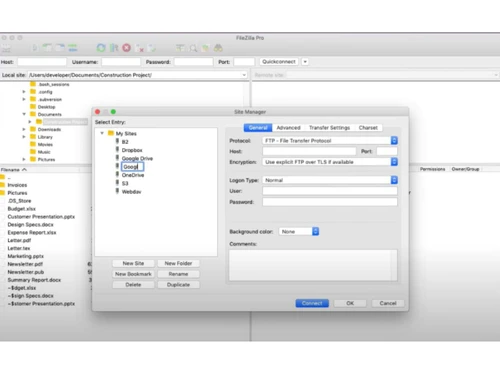The height and width of the screenshot is (375, 500).
Task: Expand the .config folder in local tree
Action: click(24, 91)
